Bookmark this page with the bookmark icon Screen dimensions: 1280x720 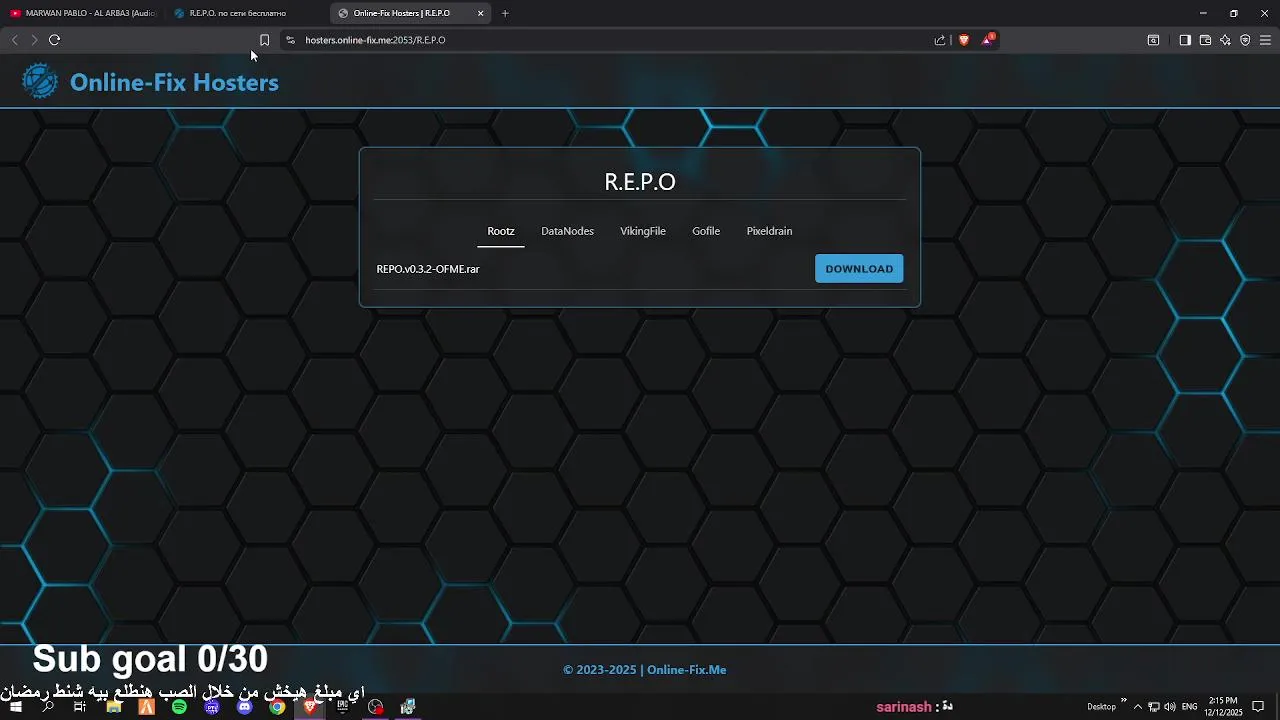tap(264, 40)
